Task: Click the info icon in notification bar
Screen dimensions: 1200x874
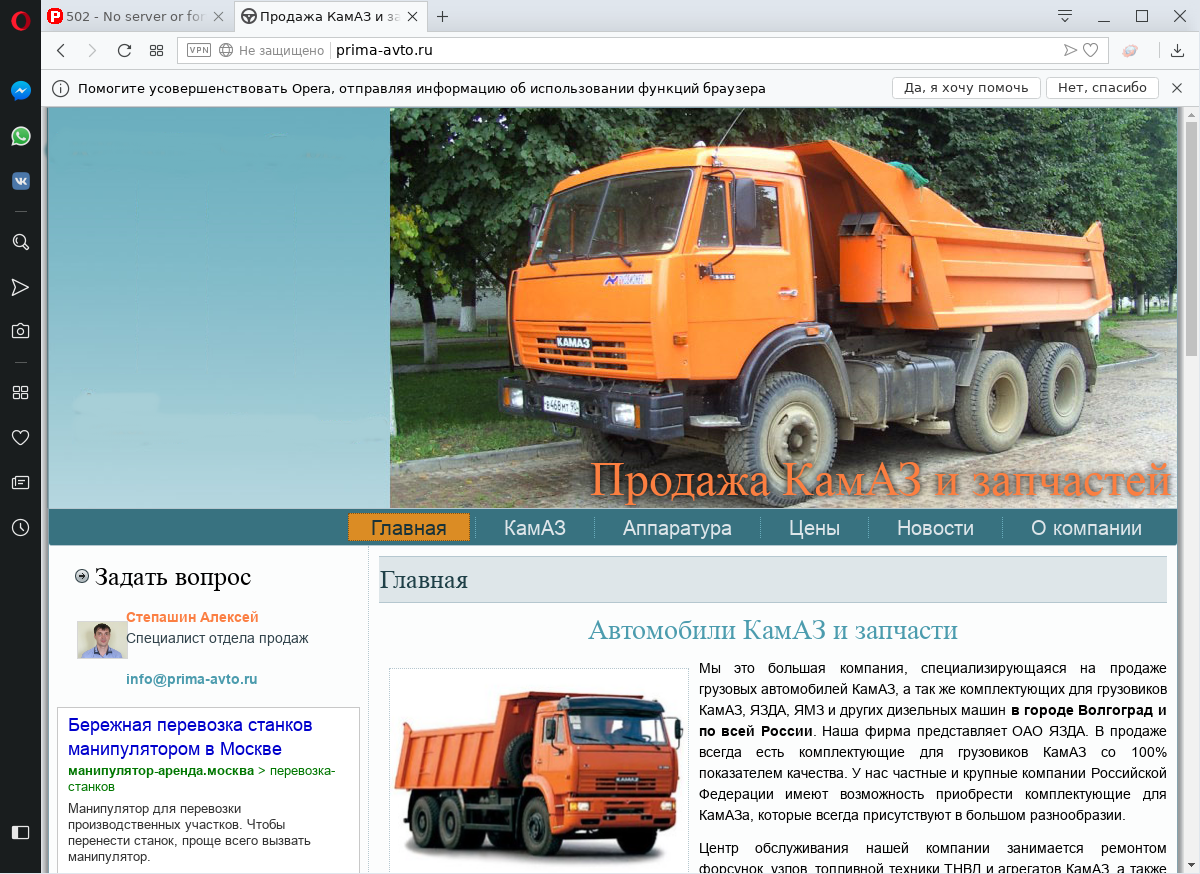Action: click(61, 88)
